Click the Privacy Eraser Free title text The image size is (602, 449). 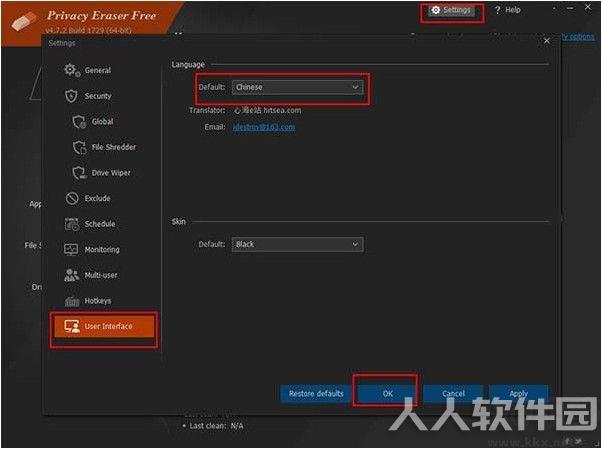[x=102, y=16]
